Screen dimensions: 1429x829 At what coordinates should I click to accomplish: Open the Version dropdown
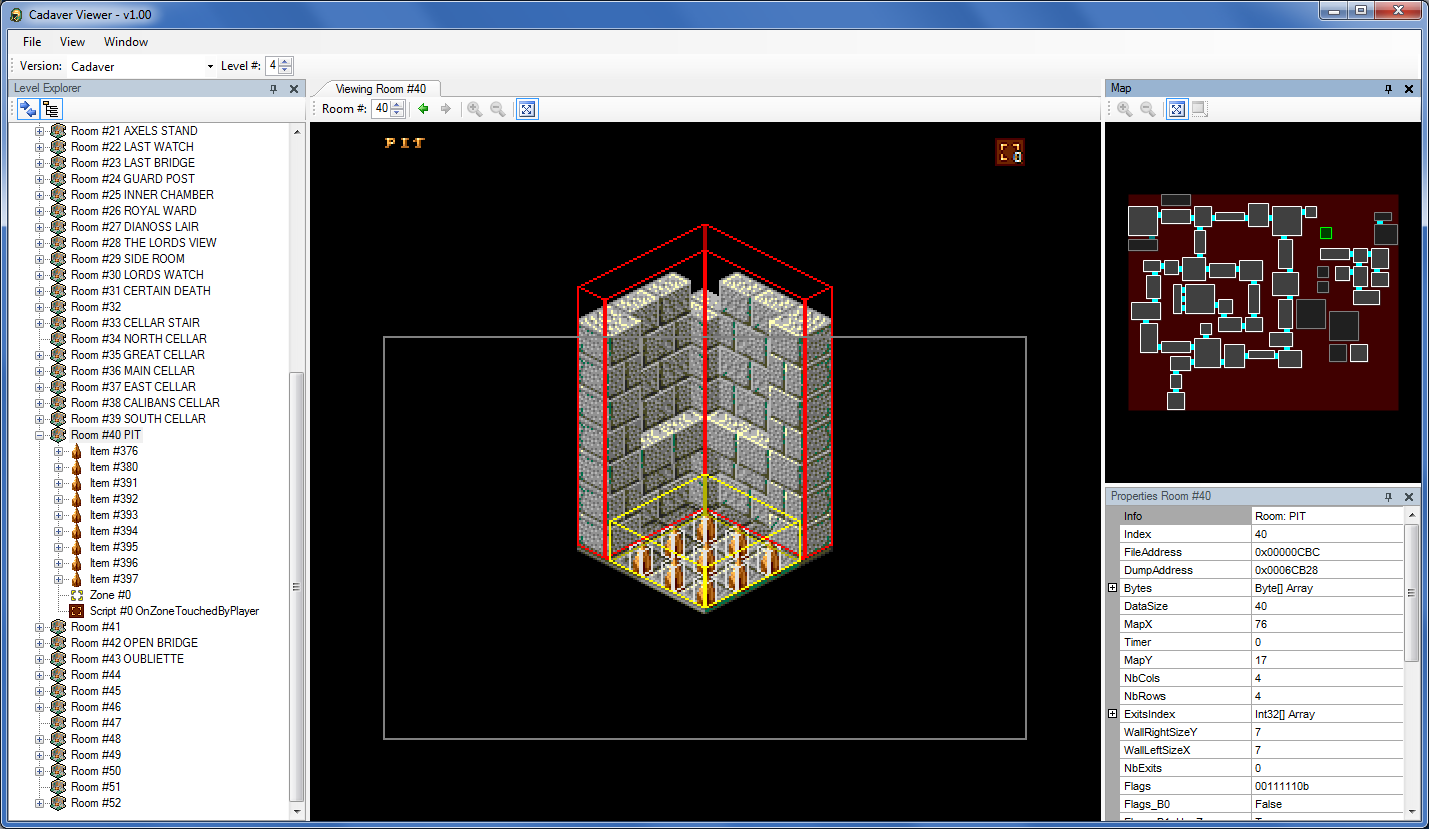(x=210, y=67)
